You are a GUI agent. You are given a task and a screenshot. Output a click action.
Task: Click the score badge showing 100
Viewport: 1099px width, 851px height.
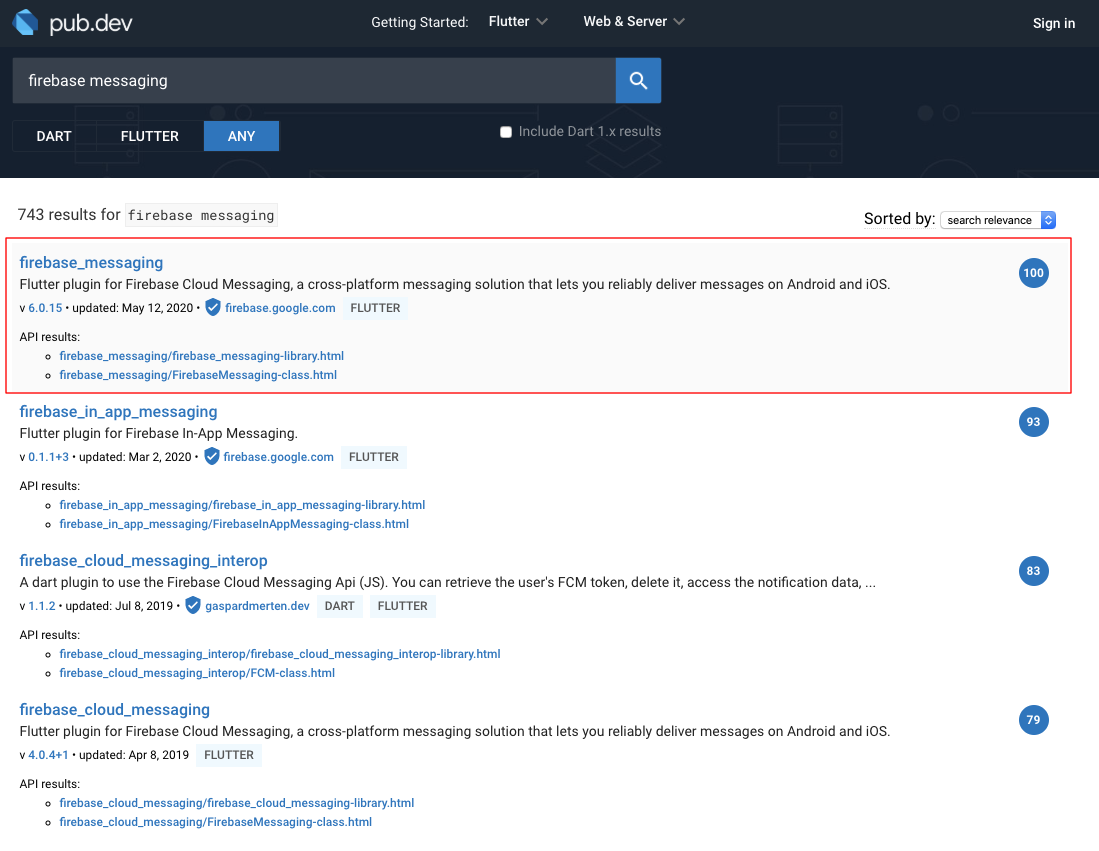[1033, 273]
